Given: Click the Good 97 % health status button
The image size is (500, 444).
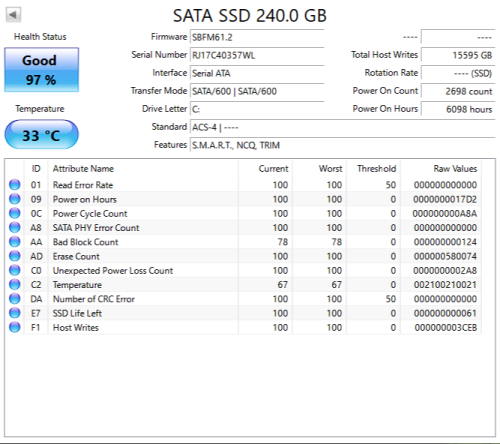Looking at the screenshot, I should pyautogui.click(x=41, y=70).
